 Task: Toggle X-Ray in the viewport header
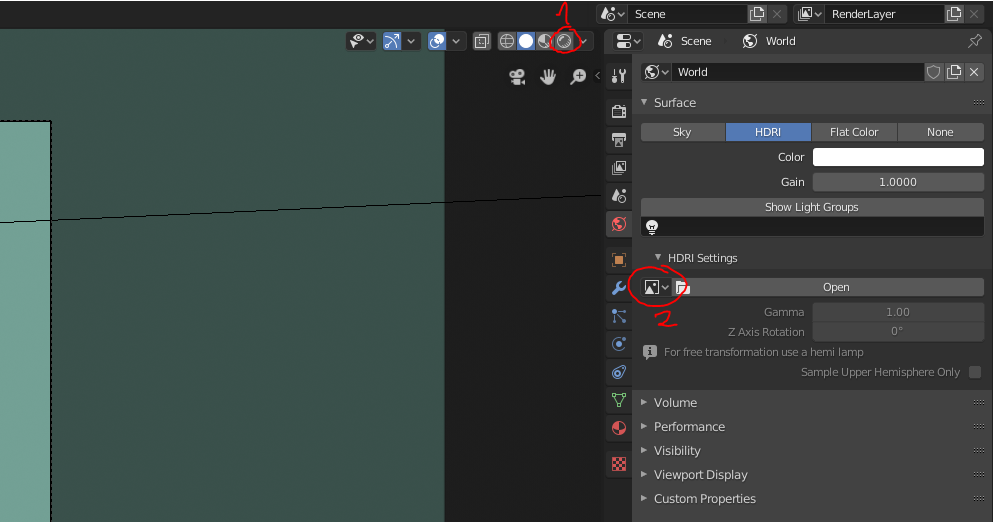tap(482, 41)
